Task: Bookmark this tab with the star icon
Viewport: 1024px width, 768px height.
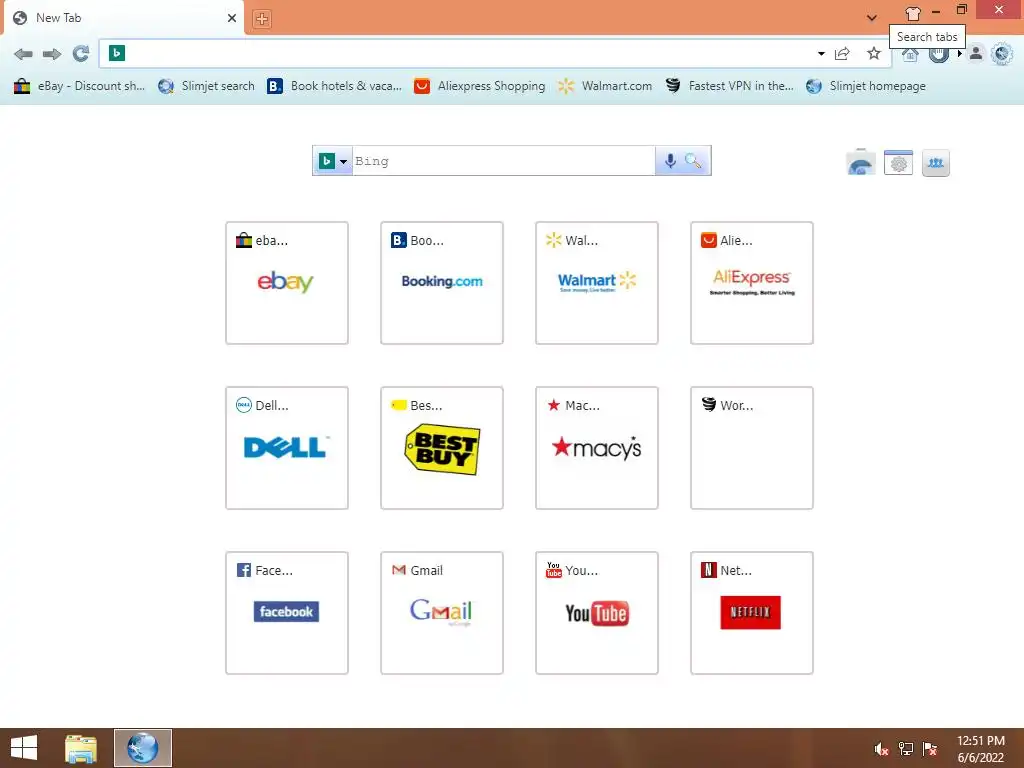Action: pyautogui.click(x=874, y=54)
